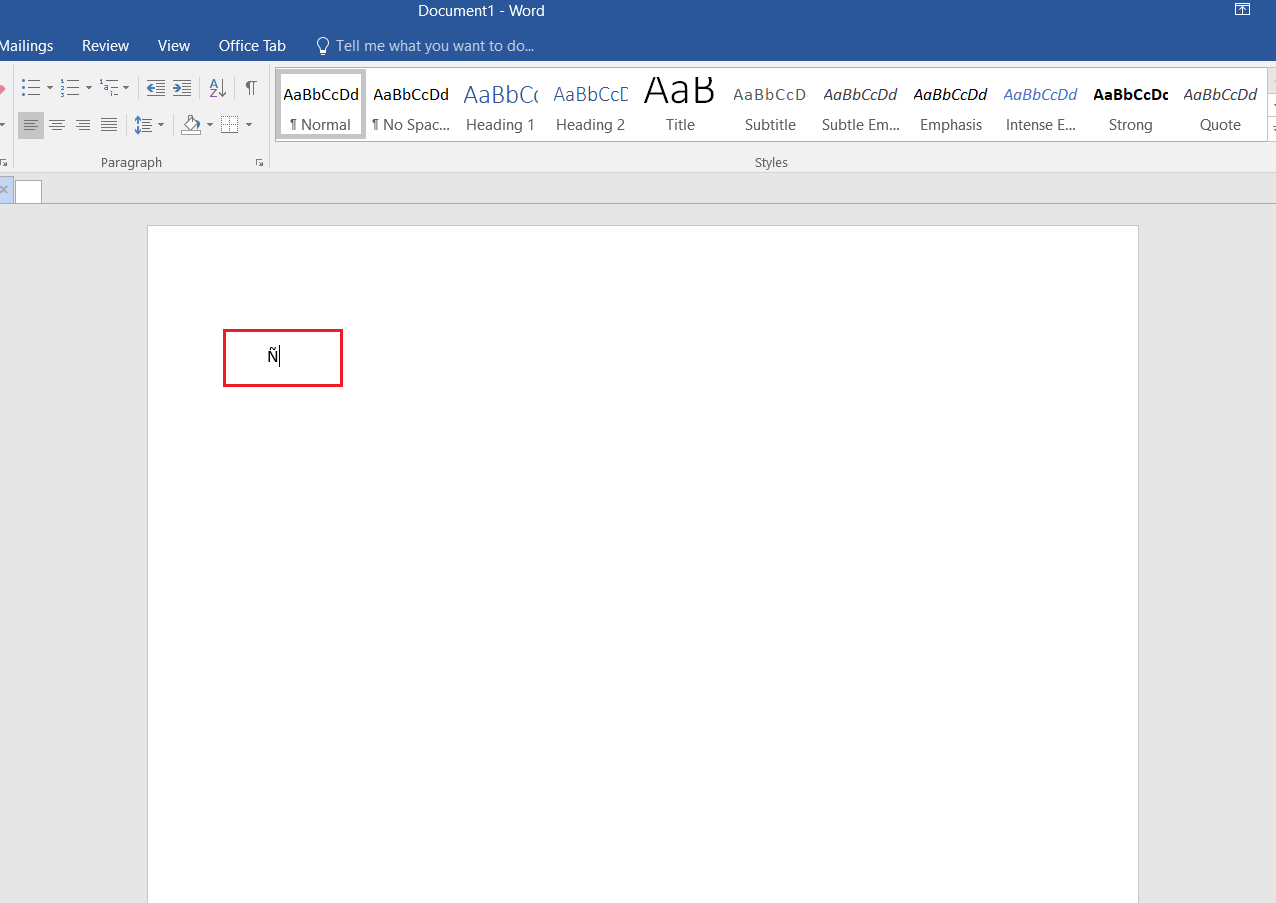
Task: Justify the paragraph text
Action: pos(109,125)
